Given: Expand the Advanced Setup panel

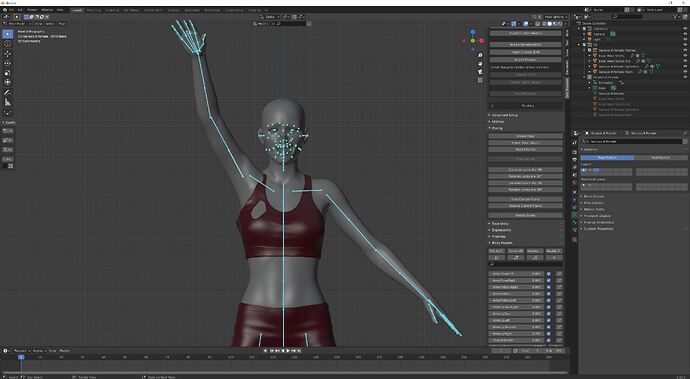Looking at the screenshot, I should pos(504,115).
